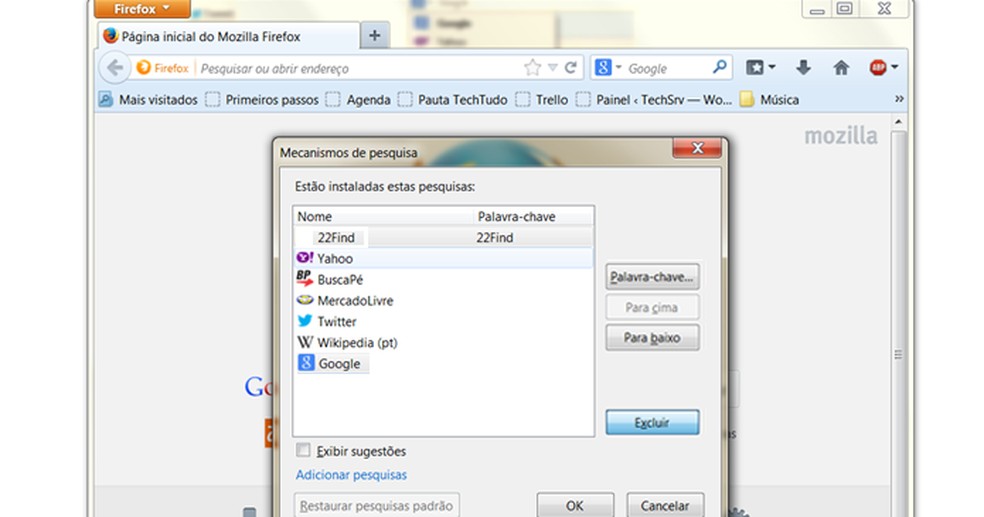Sort by the Palavra-chave column header
984x517 pixels.
pyautogui.click(x=533, y=216)
